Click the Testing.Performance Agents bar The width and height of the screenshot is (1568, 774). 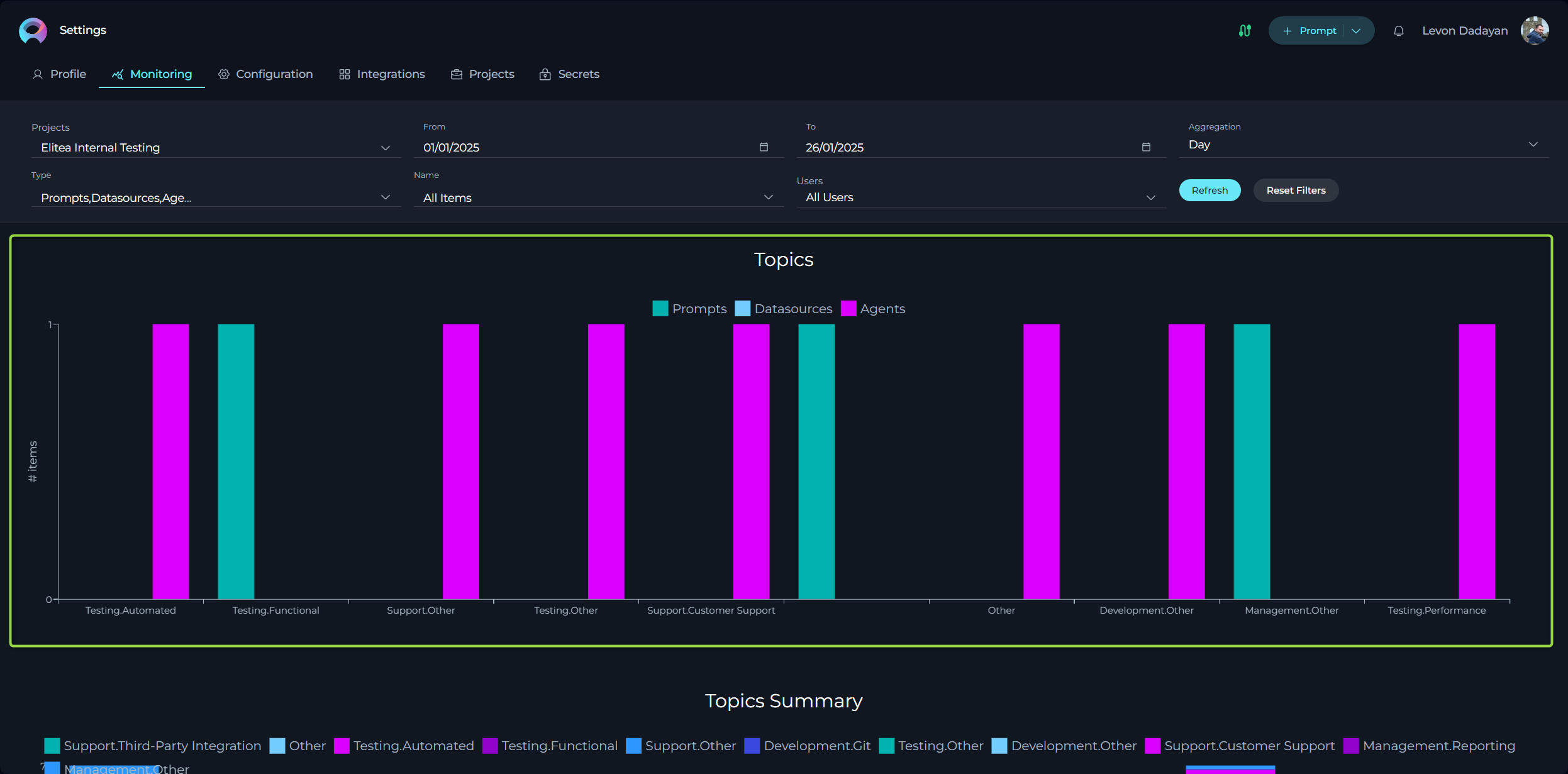1477,462
